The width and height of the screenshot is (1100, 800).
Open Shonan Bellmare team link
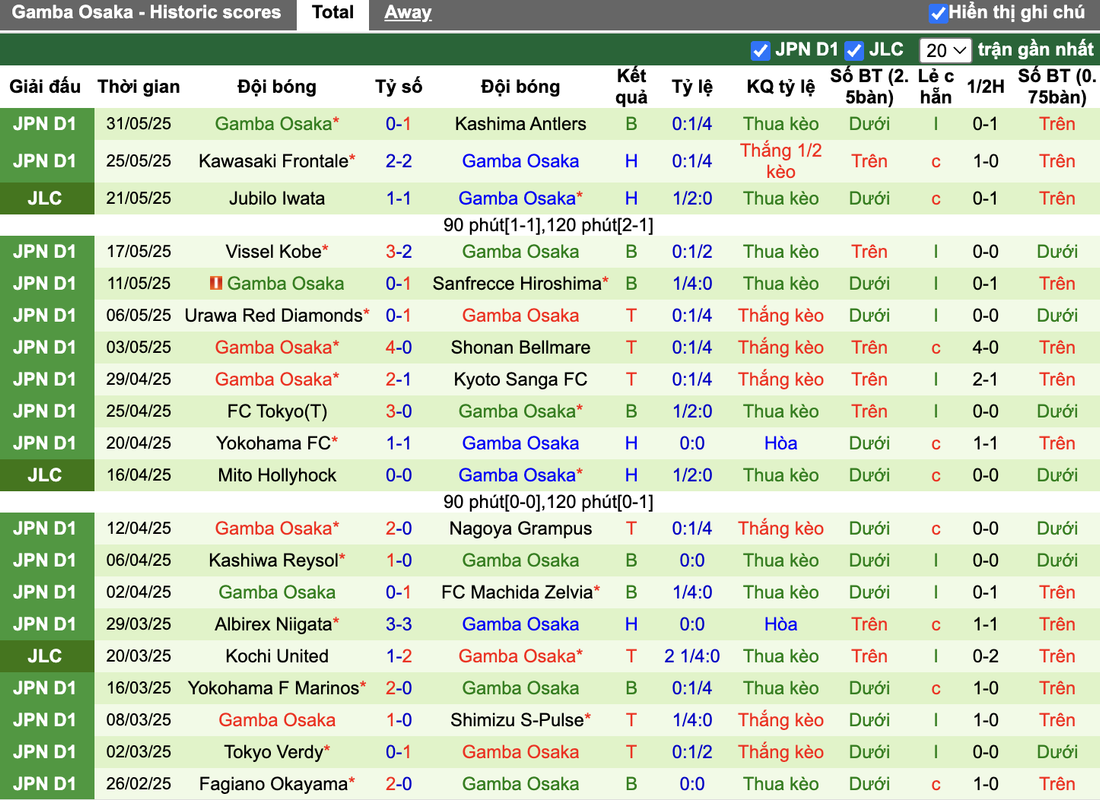coord(520,347)
